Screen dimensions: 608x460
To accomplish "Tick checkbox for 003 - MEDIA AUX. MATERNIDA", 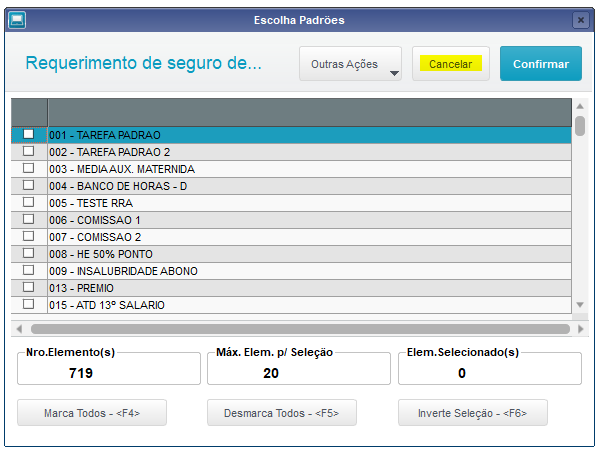I will coord(28,168).
